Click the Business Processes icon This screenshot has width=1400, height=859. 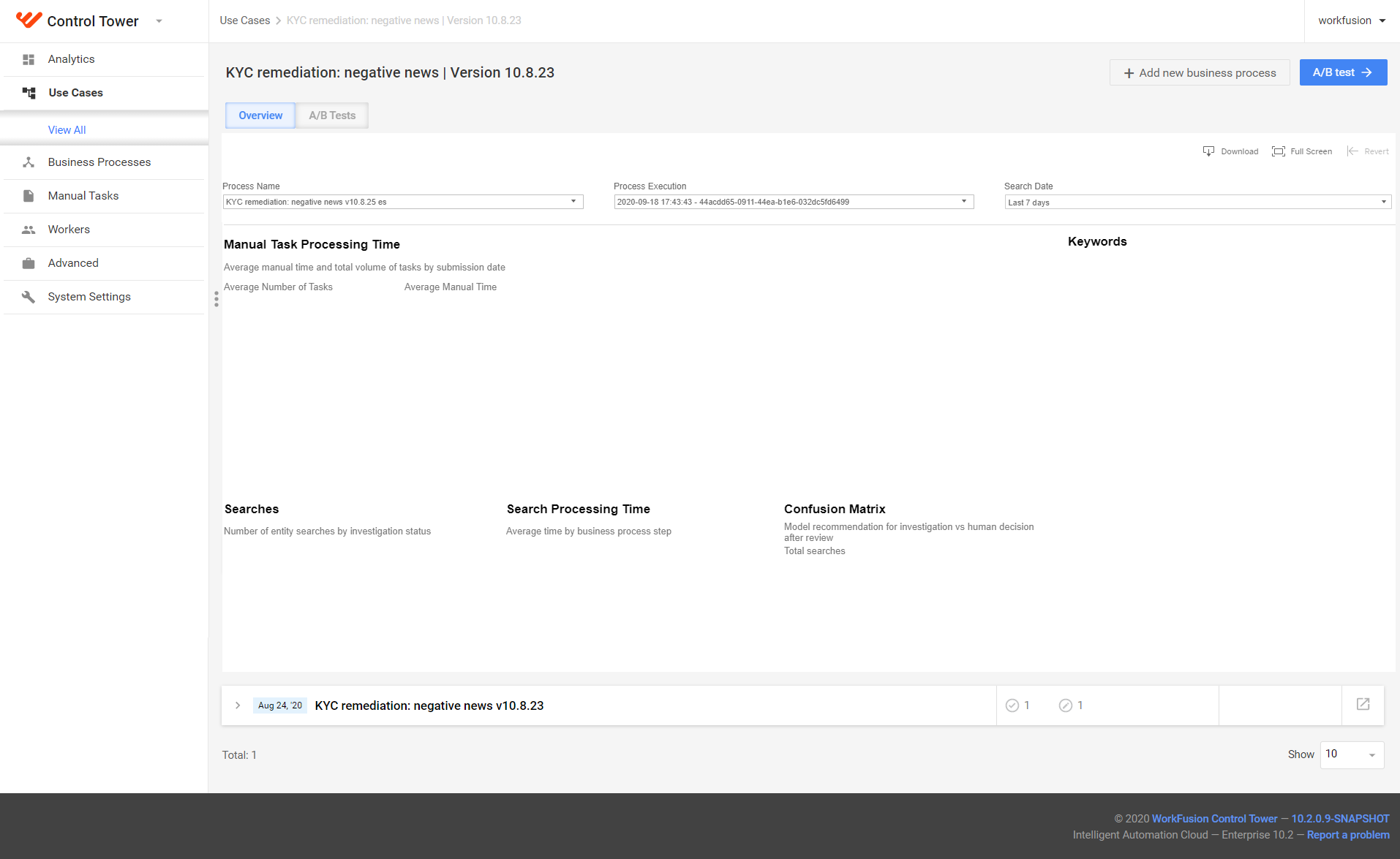click(x=29, y=162)
